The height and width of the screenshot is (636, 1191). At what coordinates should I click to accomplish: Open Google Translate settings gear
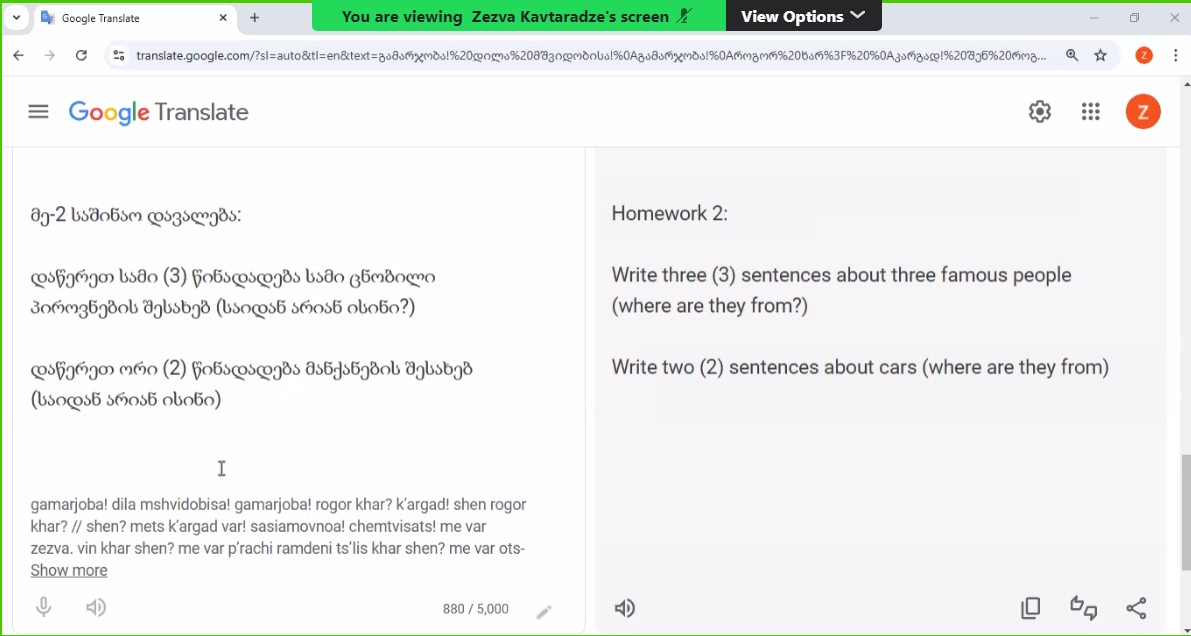pyautogui.click(x=1040, y=112)
